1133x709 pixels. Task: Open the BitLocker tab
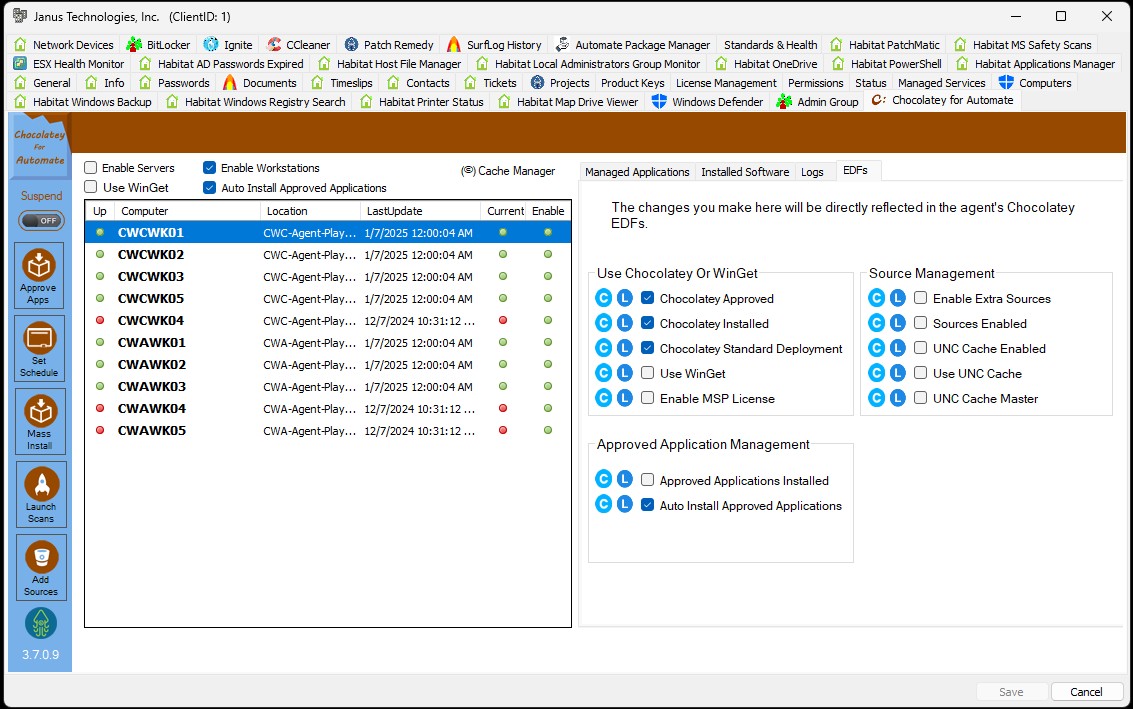[158, 45]
